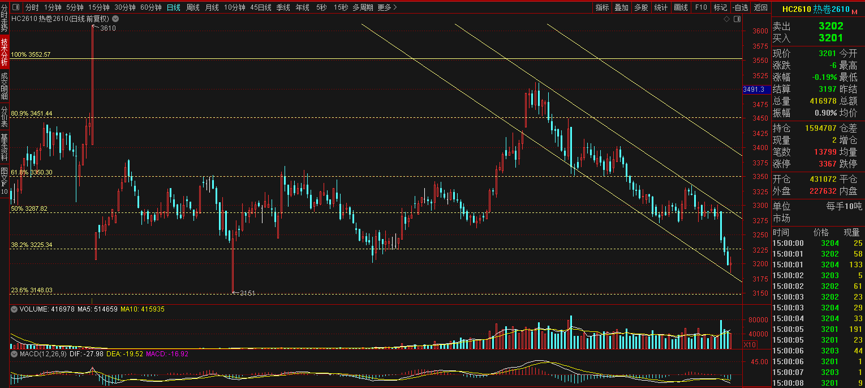Toggle the panel layout icon before 分时
This screenshot has width=865, height=388.
[16, 8]
